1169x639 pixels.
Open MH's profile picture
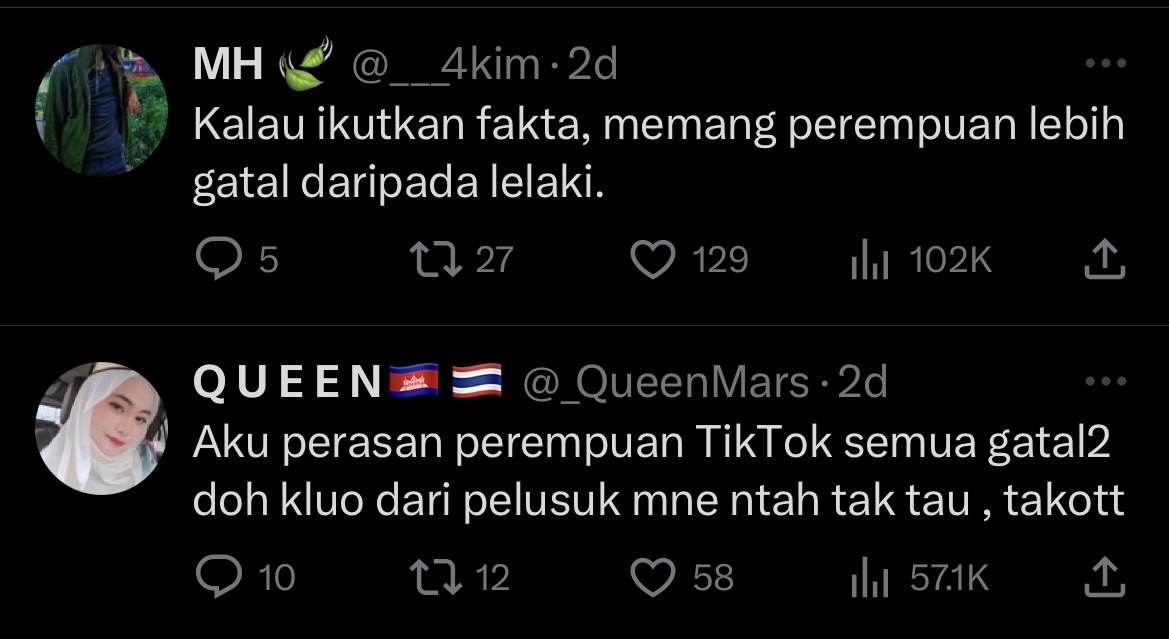point(101,110)
